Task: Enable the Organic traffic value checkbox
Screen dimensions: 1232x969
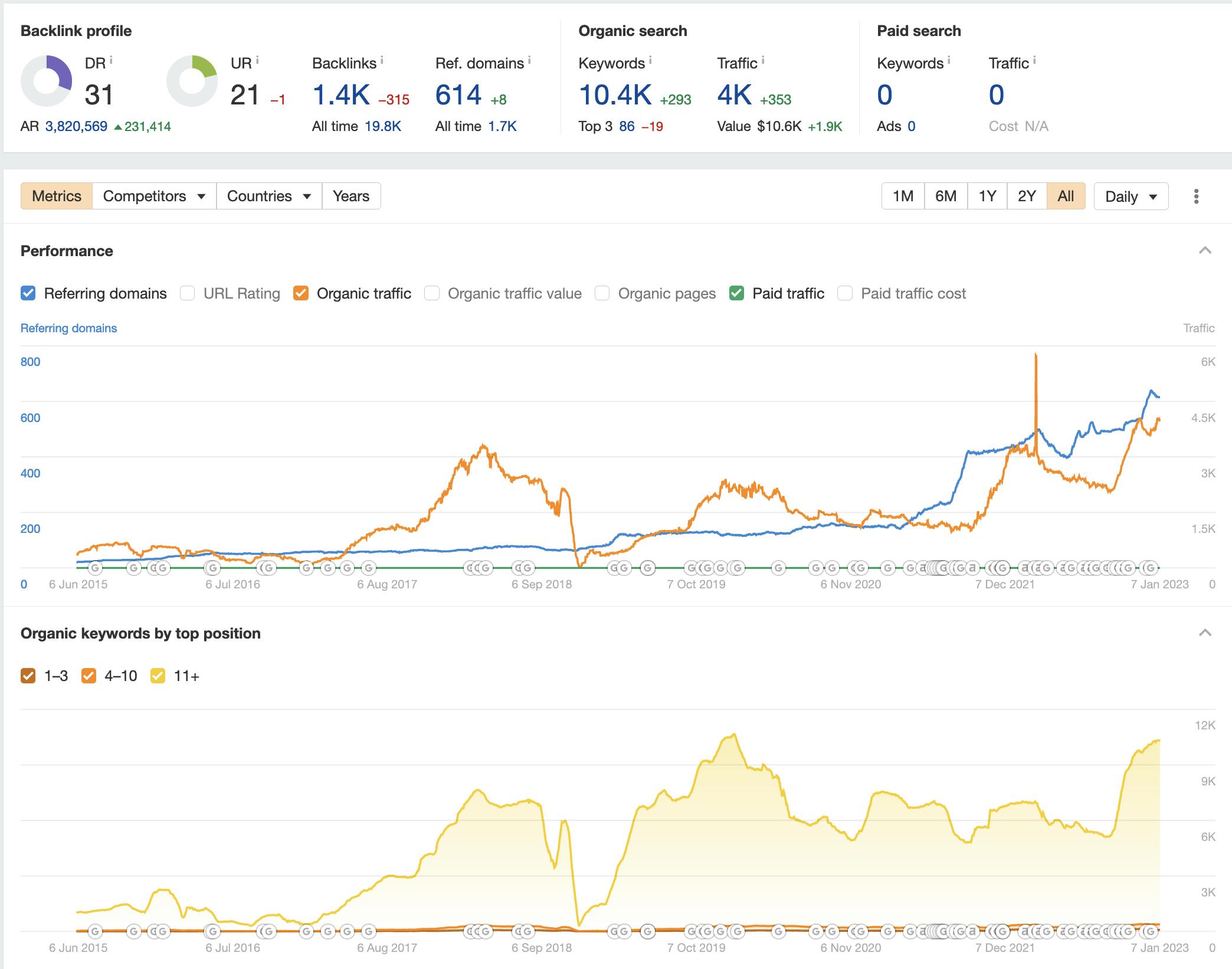Action: click(432, 293)
